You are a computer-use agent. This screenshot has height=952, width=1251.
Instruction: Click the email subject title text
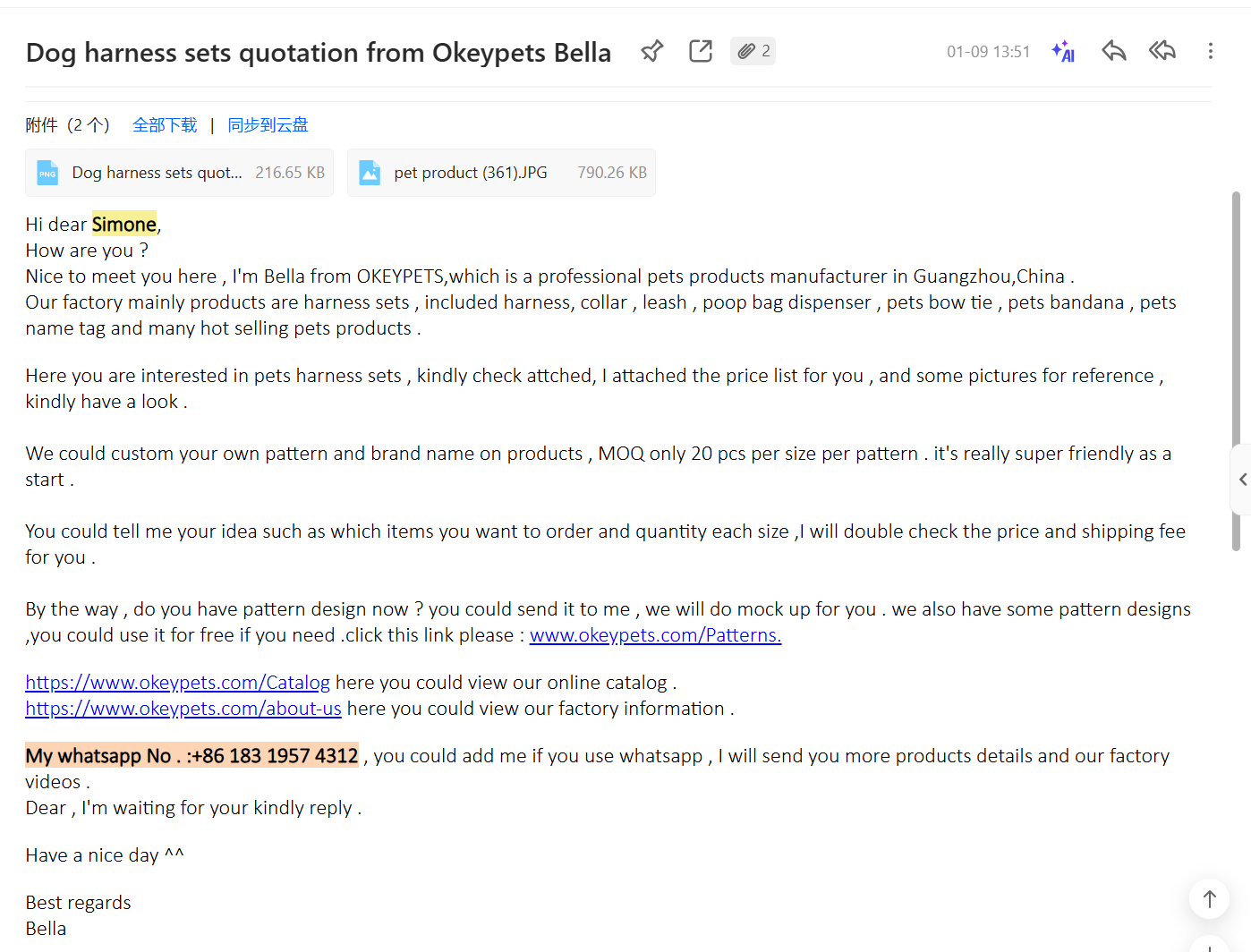tap(318, 53)
